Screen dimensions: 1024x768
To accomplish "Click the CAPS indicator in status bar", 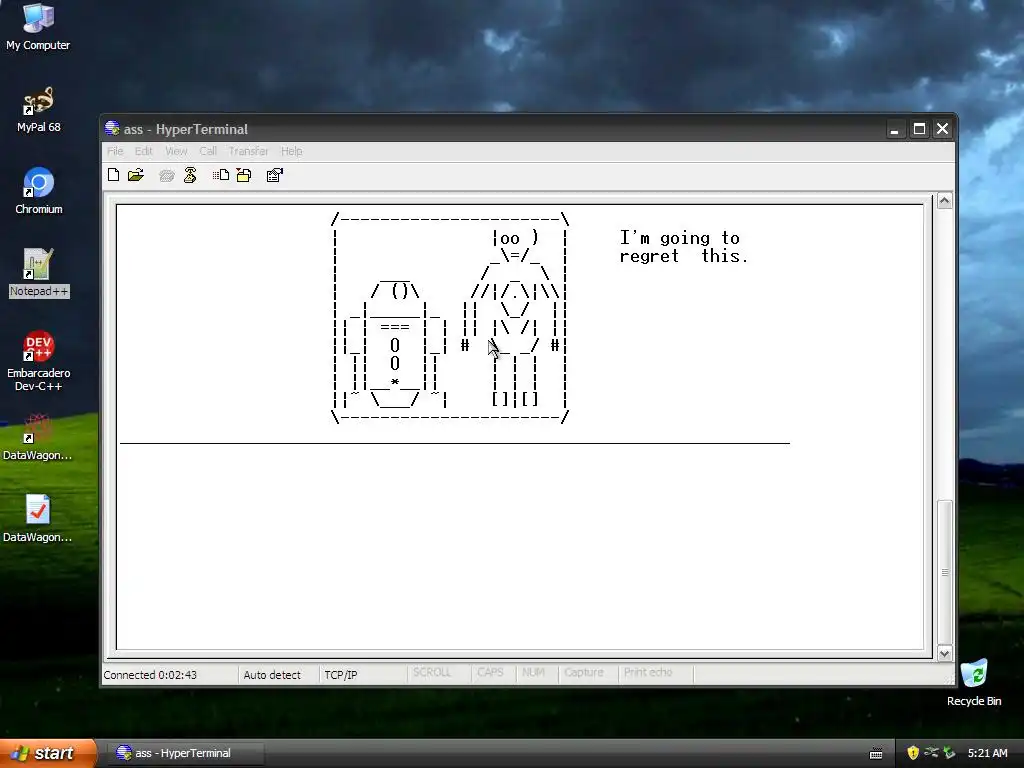I will pos(493,673).
